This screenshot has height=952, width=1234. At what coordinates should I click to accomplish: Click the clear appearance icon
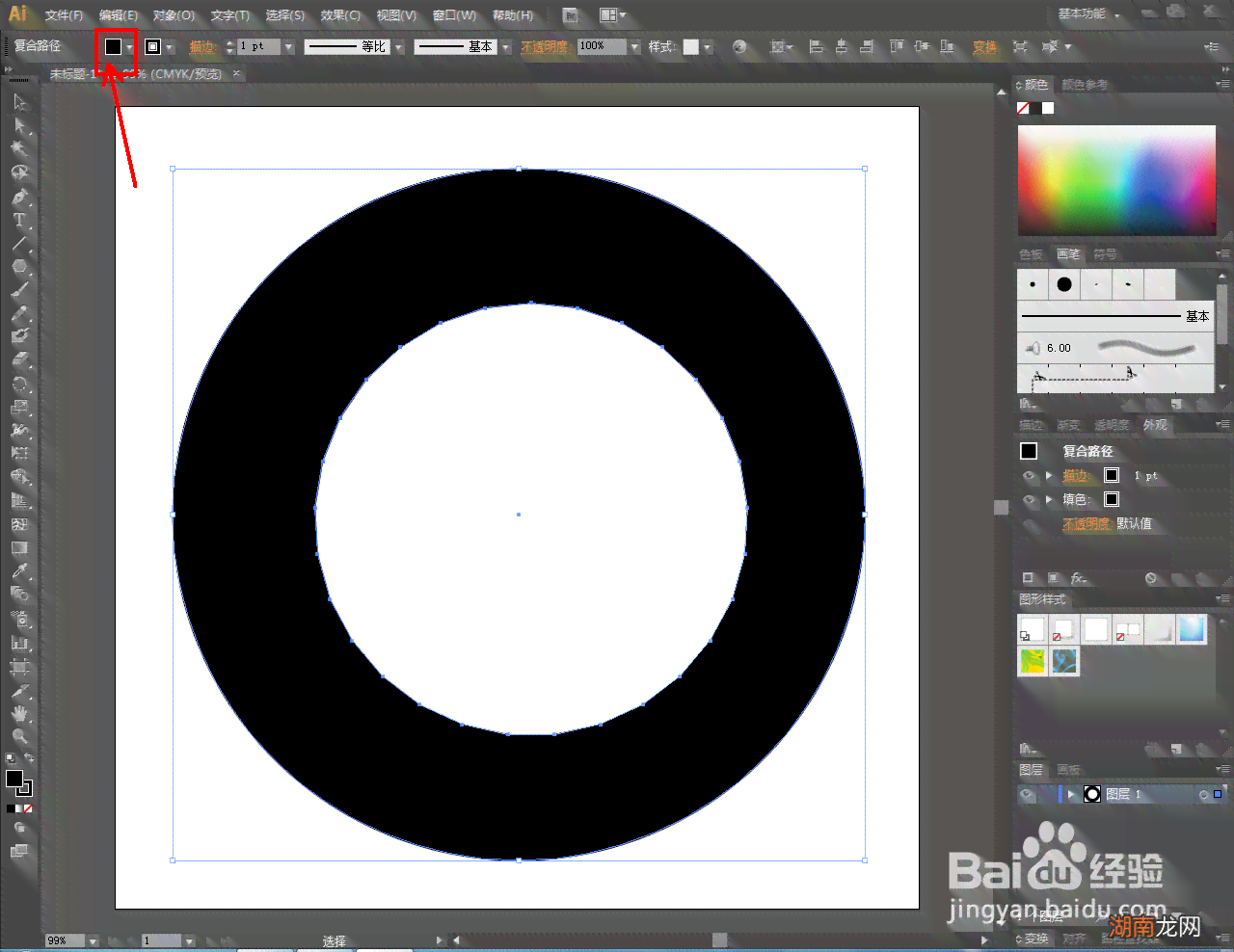(x=1151, y=578)
